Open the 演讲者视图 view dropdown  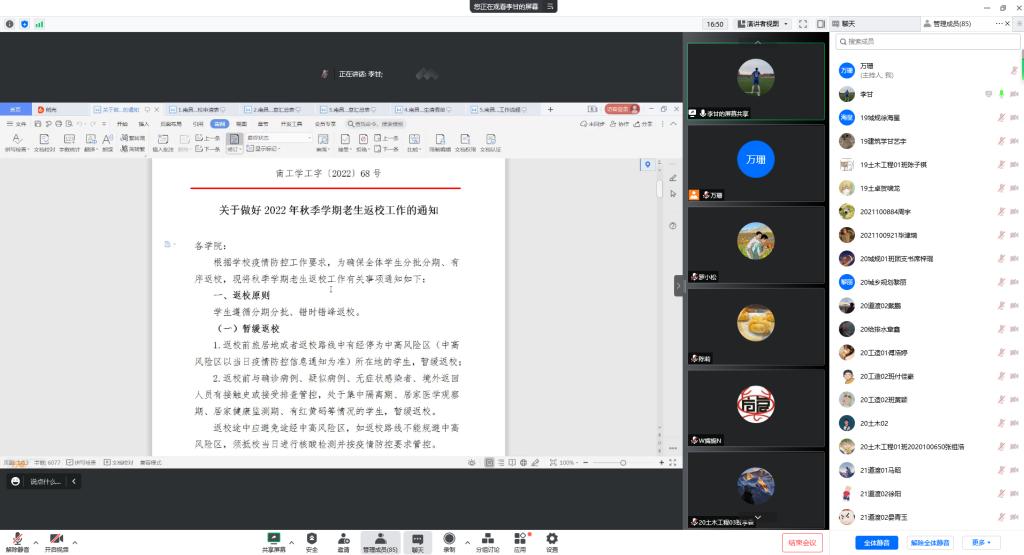(x=763, y=24)
